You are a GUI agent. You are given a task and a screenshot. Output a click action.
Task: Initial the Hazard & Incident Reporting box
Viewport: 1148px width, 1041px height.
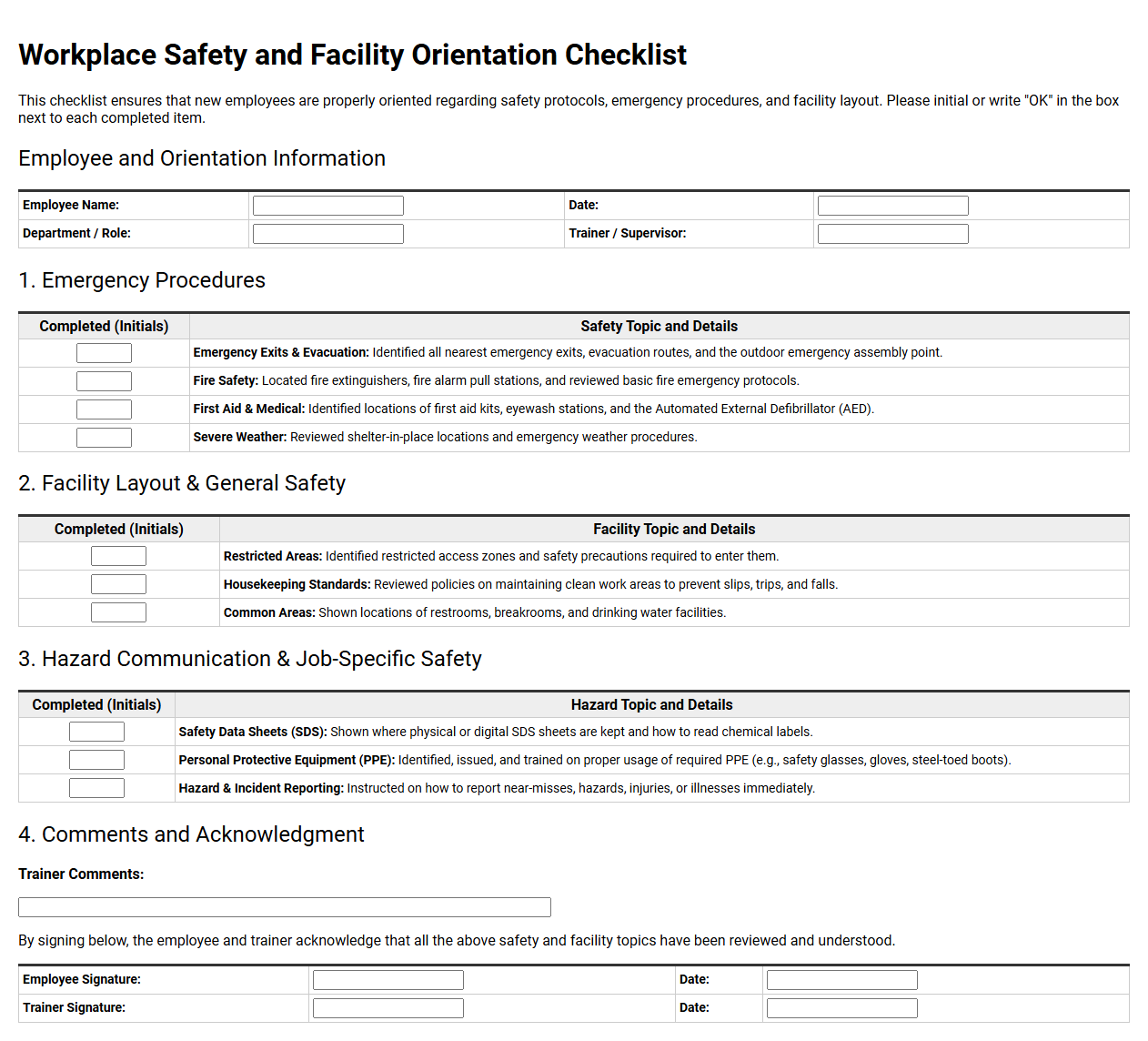[x=96, y=788]
